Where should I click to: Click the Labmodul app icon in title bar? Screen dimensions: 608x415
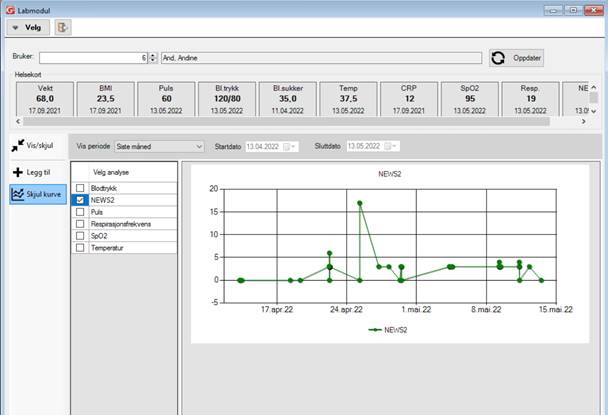coord(10,10)
